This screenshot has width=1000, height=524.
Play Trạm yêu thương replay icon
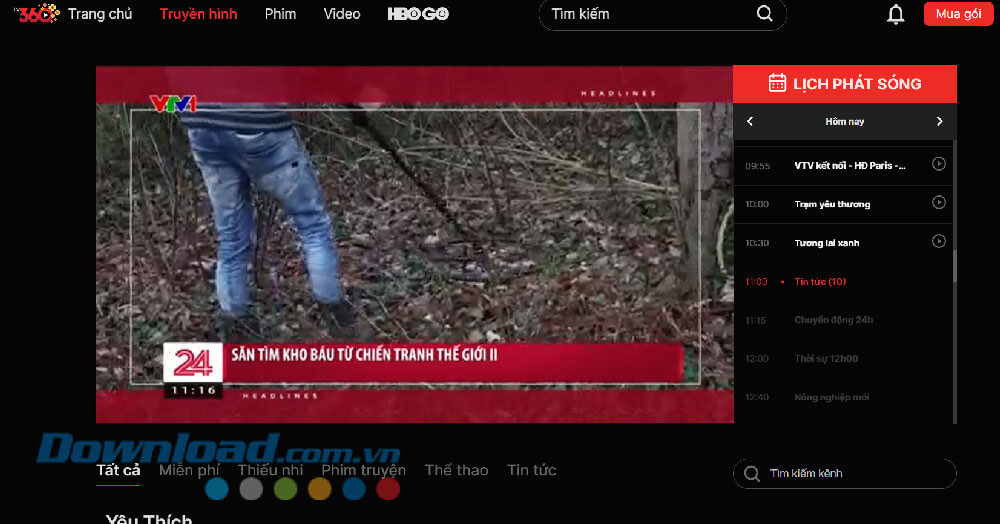[938, 203]
